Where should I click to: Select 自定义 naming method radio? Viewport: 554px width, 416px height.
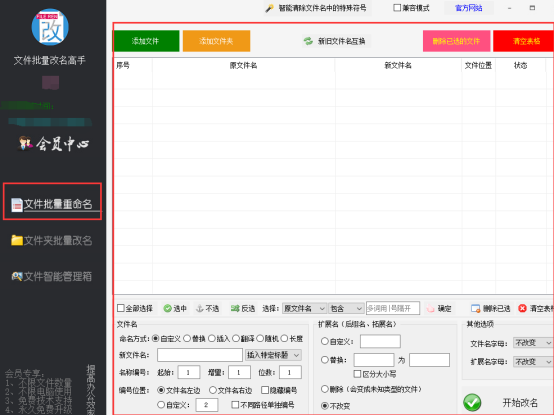coord(155,339)
